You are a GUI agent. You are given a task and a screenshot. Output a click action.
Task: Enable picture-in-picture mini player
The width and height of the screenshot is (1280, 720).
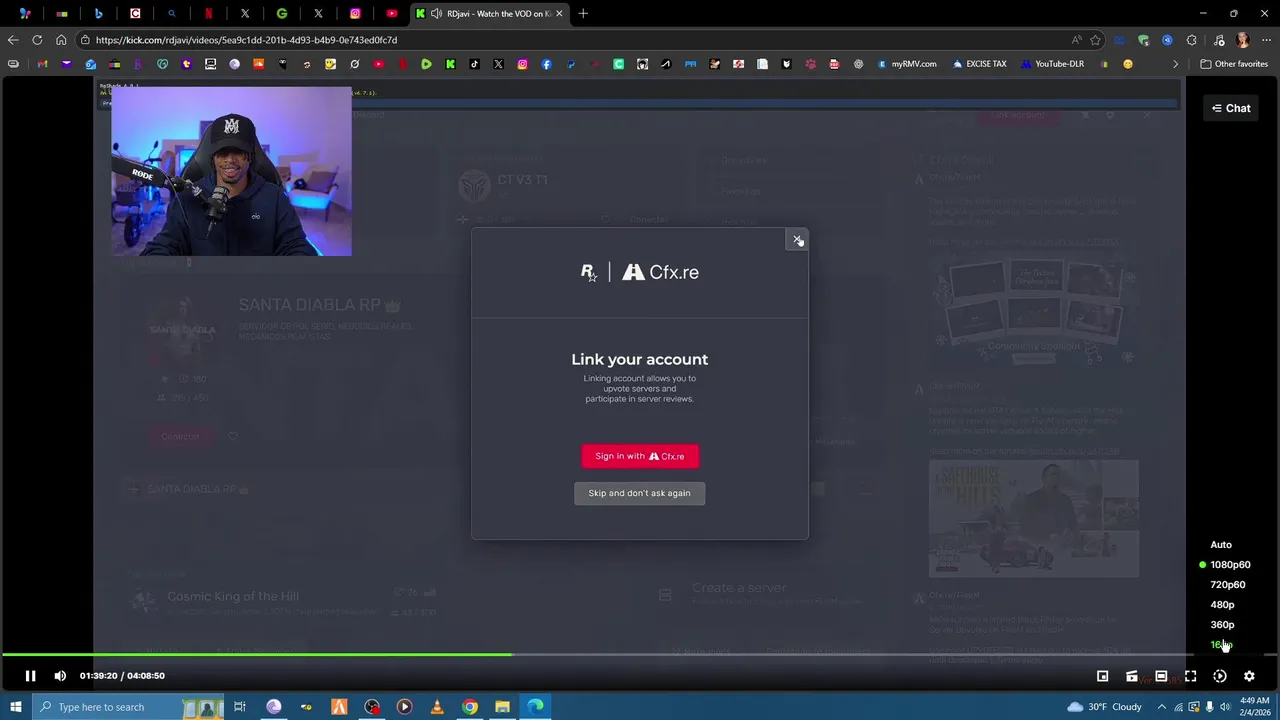[x=1102, y=676]
